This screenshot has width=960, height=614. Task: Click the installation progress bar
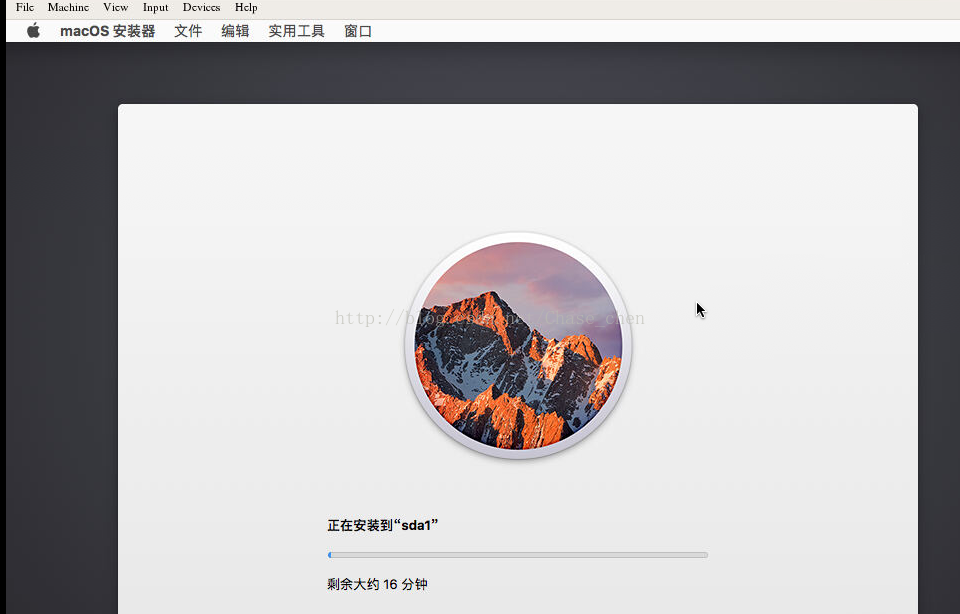tap(518, 555)
